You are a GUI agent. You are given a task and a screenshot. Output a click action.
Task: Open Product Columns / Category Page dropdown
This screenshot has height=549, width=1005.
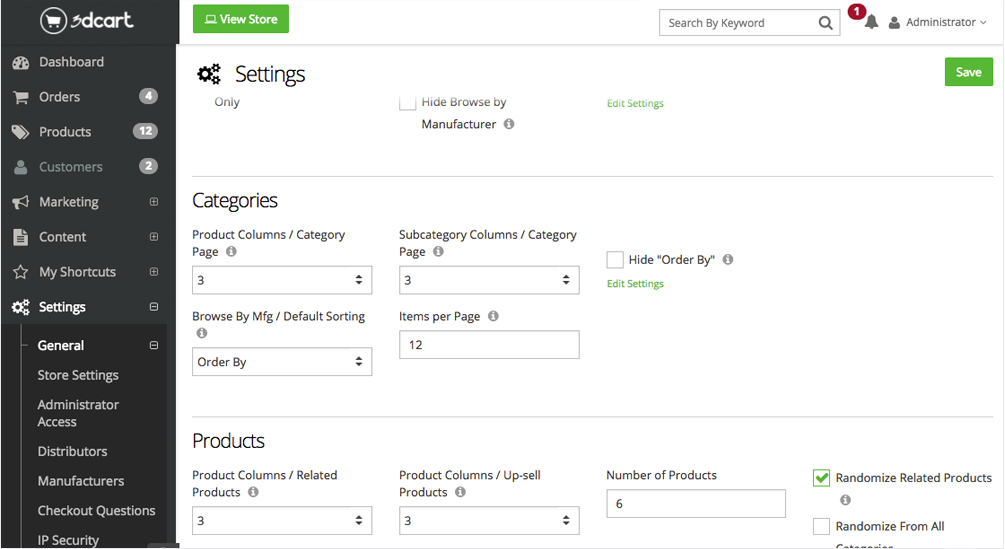point(282,280)
